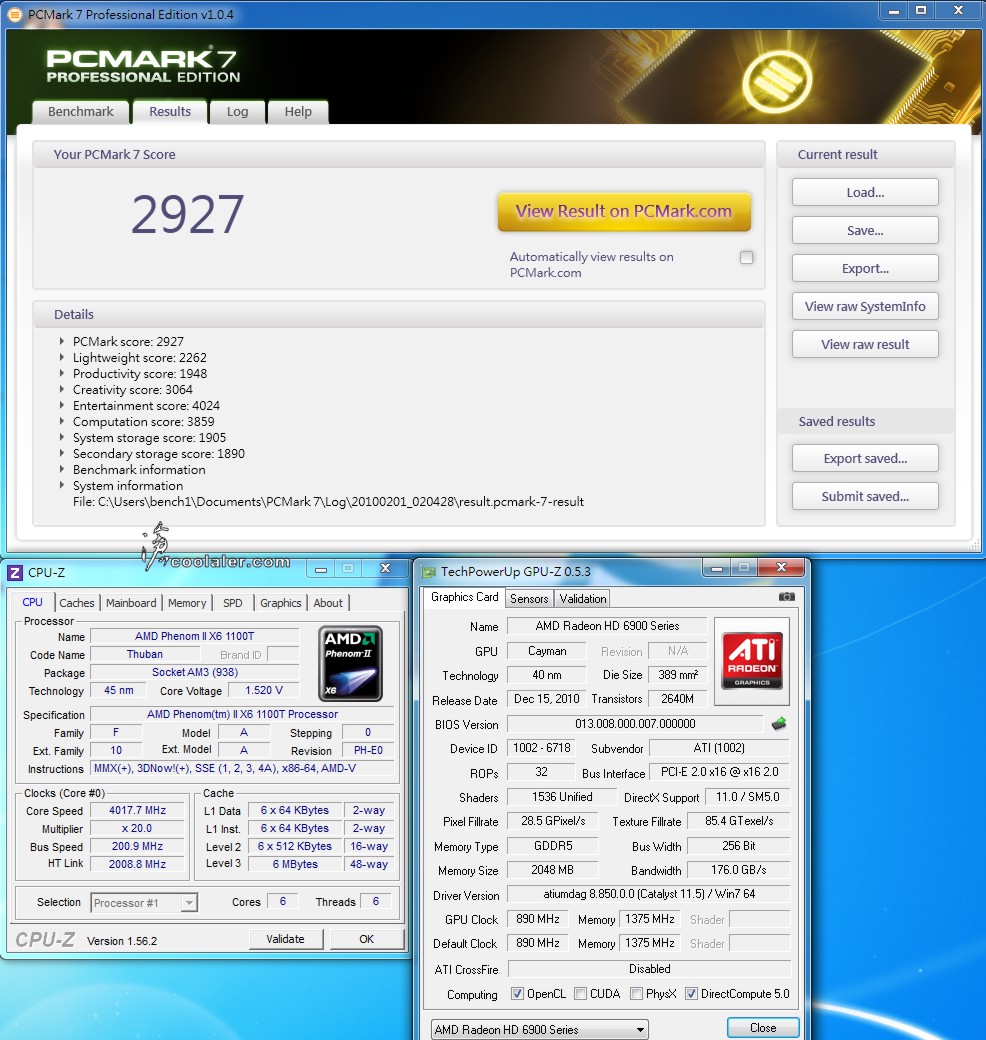The height and width of the screenshot is (1040, 986).
Task: Switch to the Benchmark tab in PCMark
Action: tap(81, 111)
